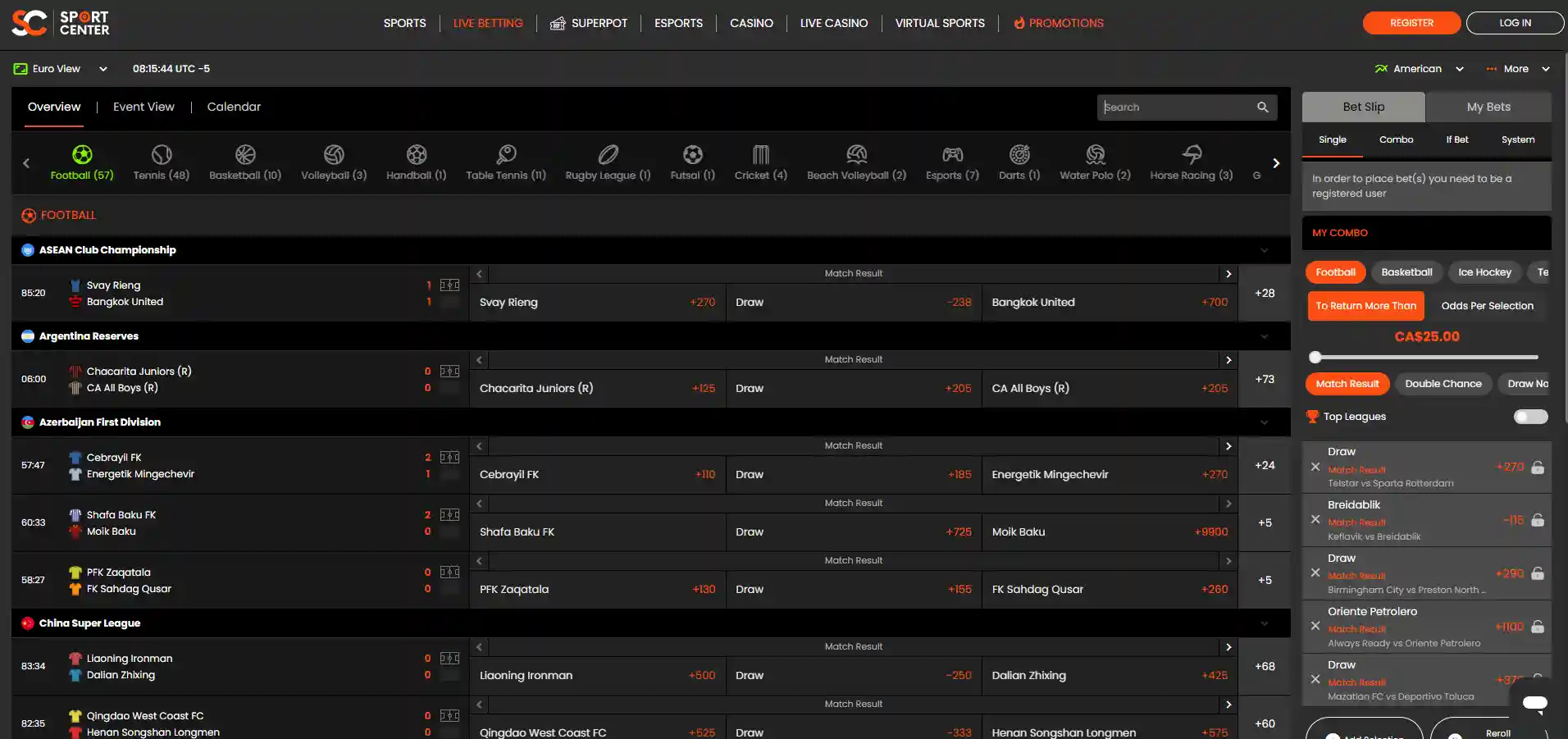Screen dimensions: 1568x739
Task: Expand +73 markets for Chacarita Juniors match
Action: (x=1265, y=379)
